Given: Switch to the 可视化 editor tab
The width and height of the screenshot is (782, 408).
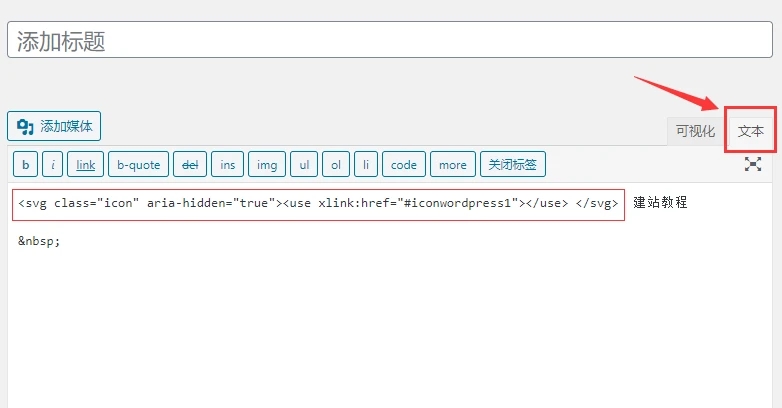Looking at the screenshot, I should pyautogui.click(x=695, y=131).
